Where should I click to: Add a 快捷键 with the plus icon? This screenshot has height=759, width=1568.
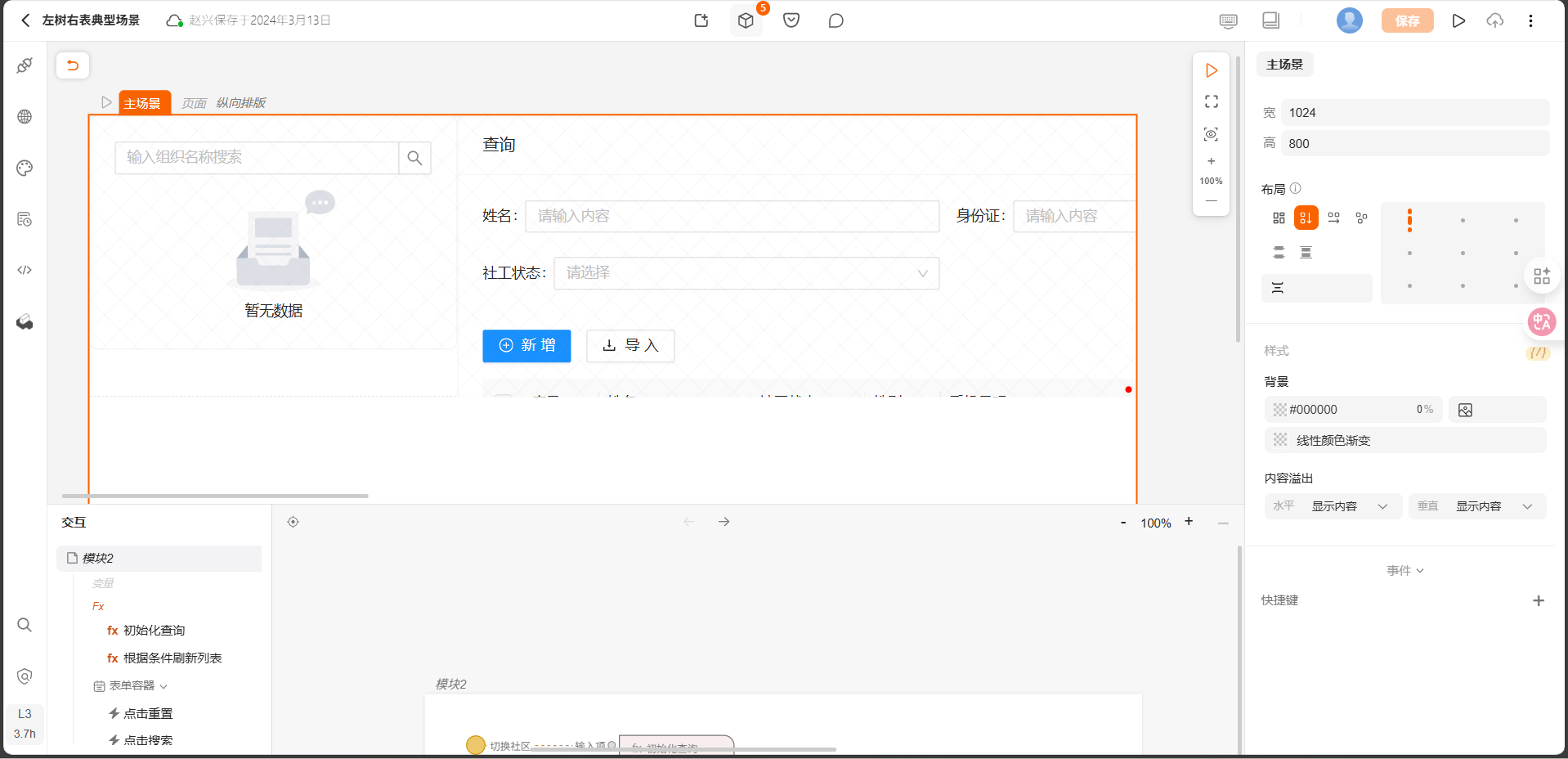[1539, 601]
